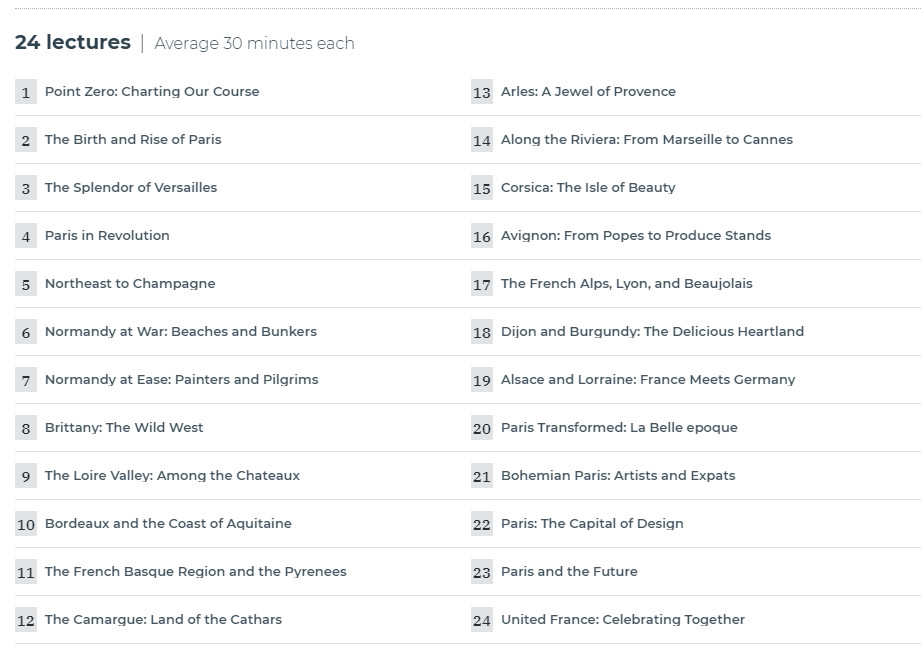Open 'The French Basque Region and the Pyrenees'
The width and height of the screenshot is (921, 652).
tap(196, 572)
